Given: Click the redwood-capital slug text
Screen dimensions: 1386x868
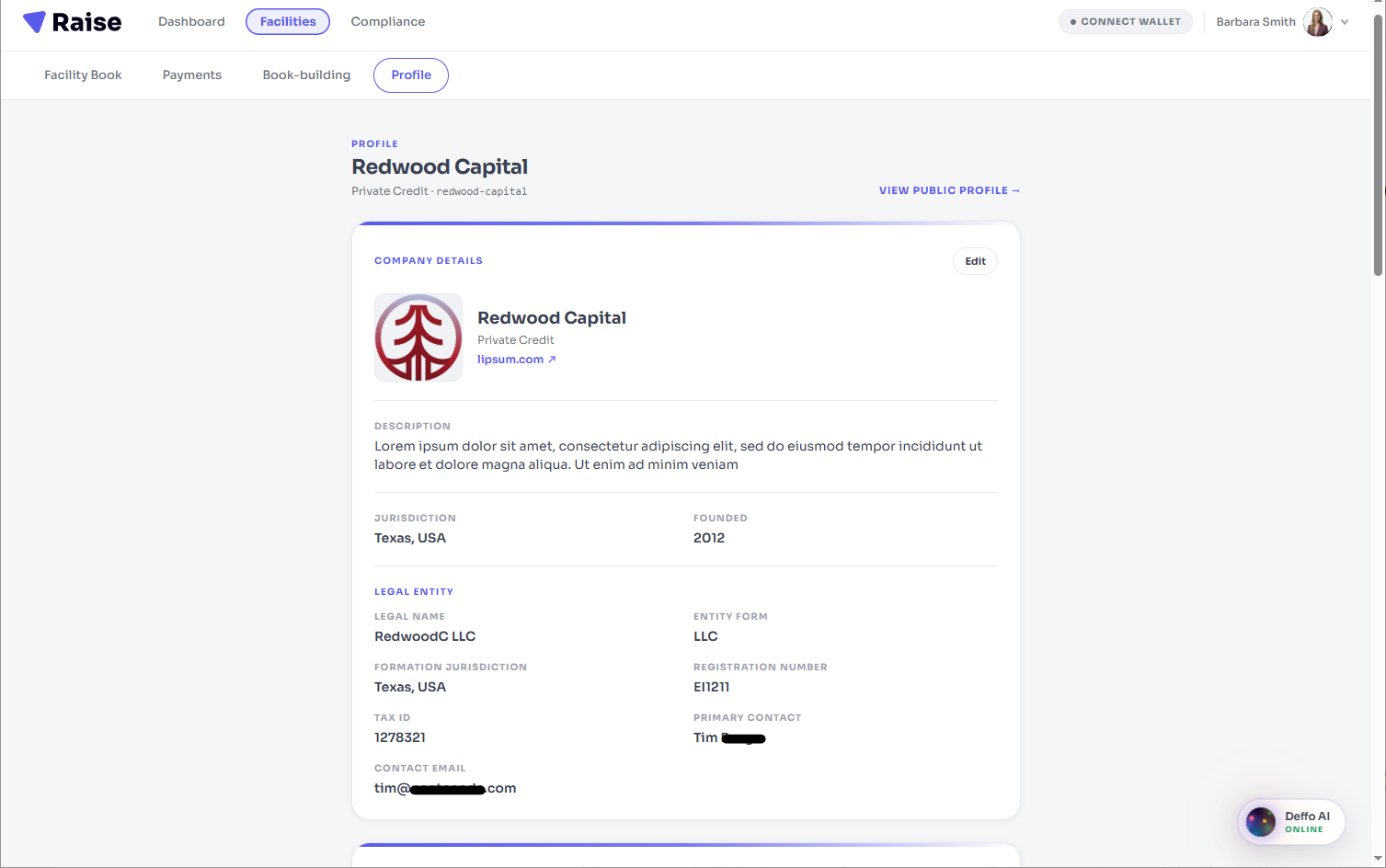Looking at the screenshot, I should 482,191.
